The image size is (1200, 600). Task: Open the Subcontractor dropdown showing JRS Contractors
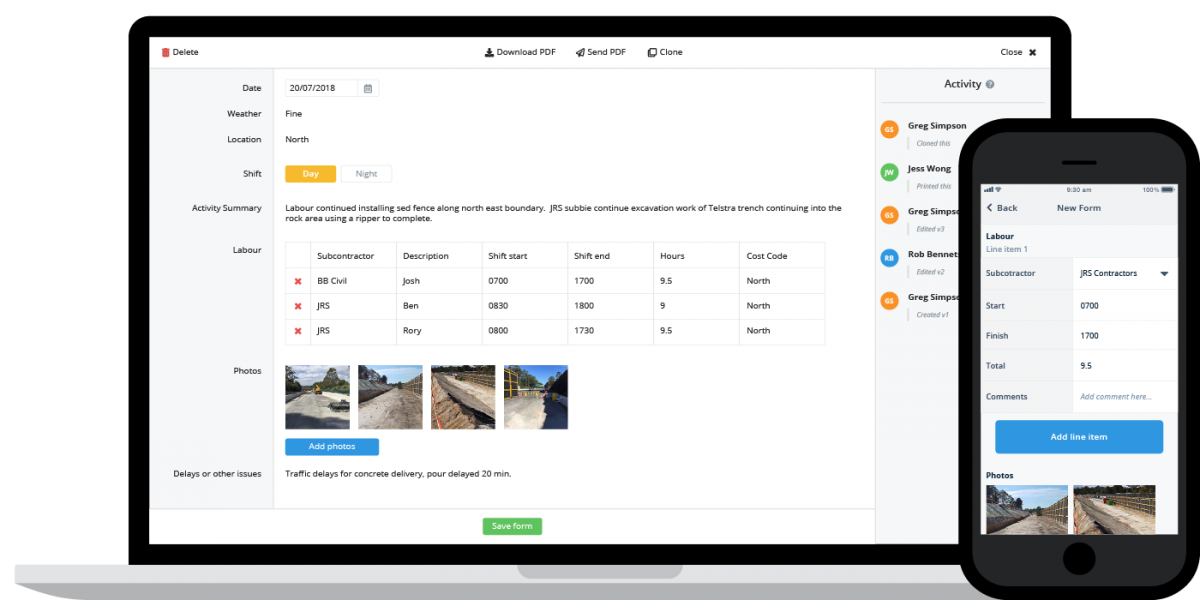coord(1125,273)
